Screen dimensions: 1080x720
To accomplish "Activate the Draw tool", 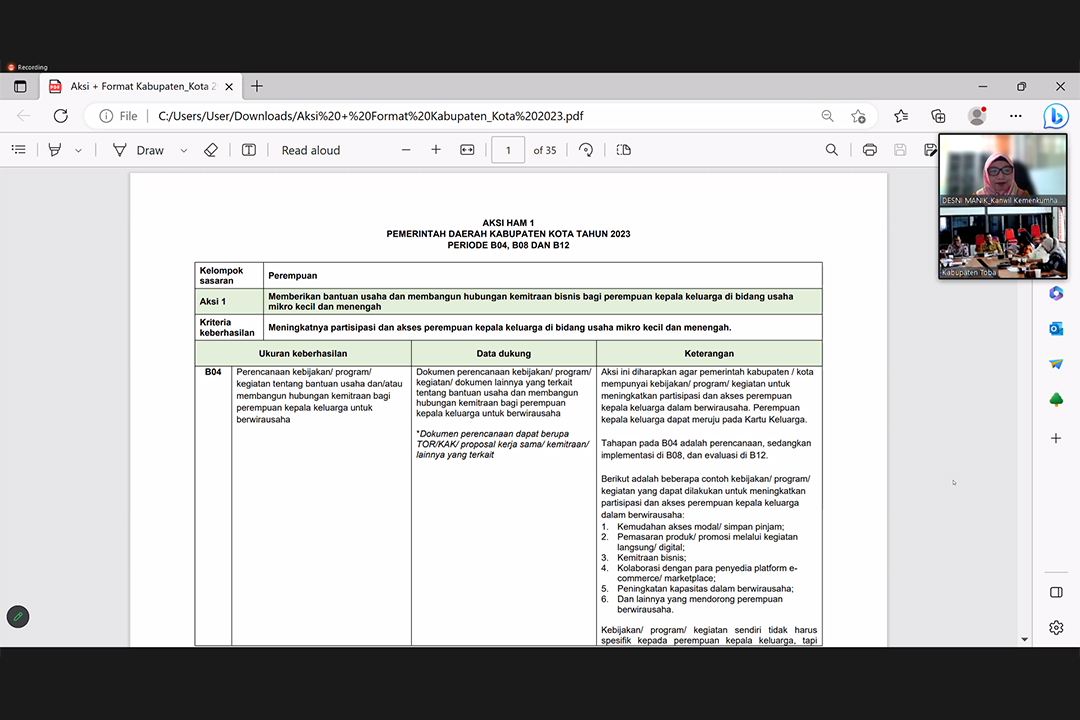I will point(138,150).
